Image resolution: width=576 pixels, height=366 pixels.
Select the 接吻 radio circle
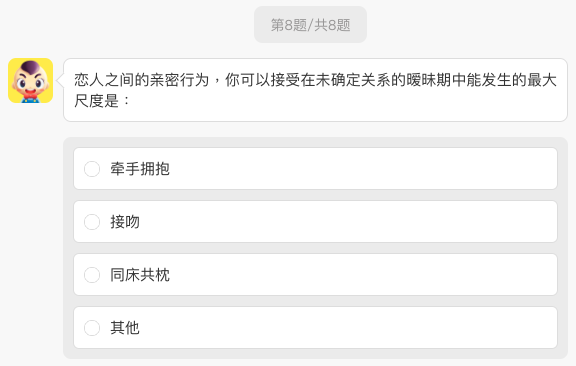coord(92,222)
